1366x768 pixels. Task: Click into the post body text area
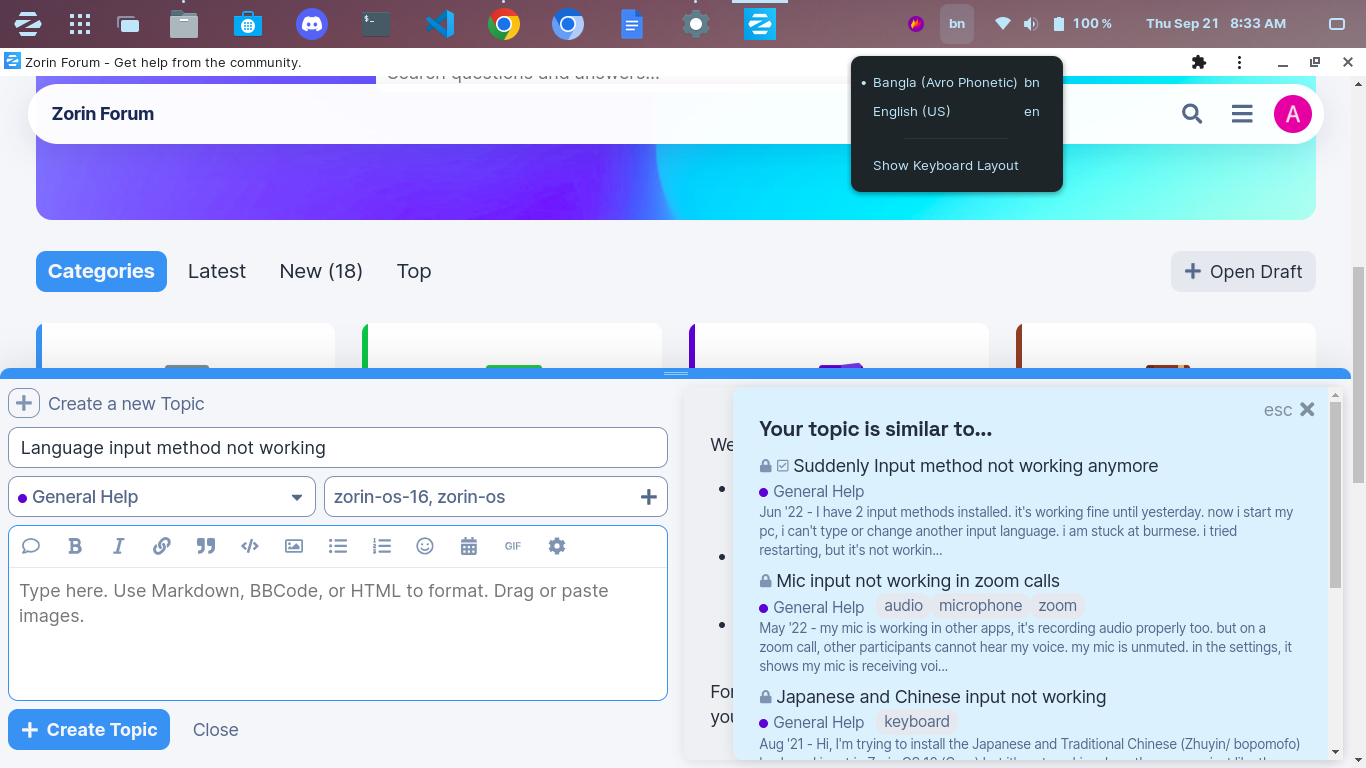click(338, 633)
